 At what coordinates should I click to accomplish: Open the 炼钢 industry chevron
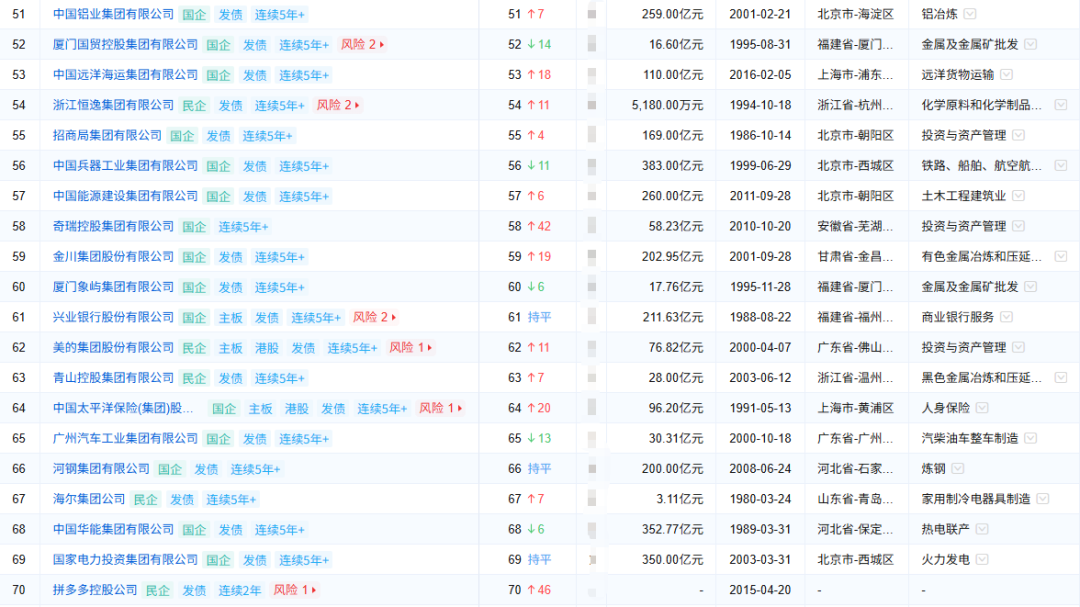pos(957,469)
